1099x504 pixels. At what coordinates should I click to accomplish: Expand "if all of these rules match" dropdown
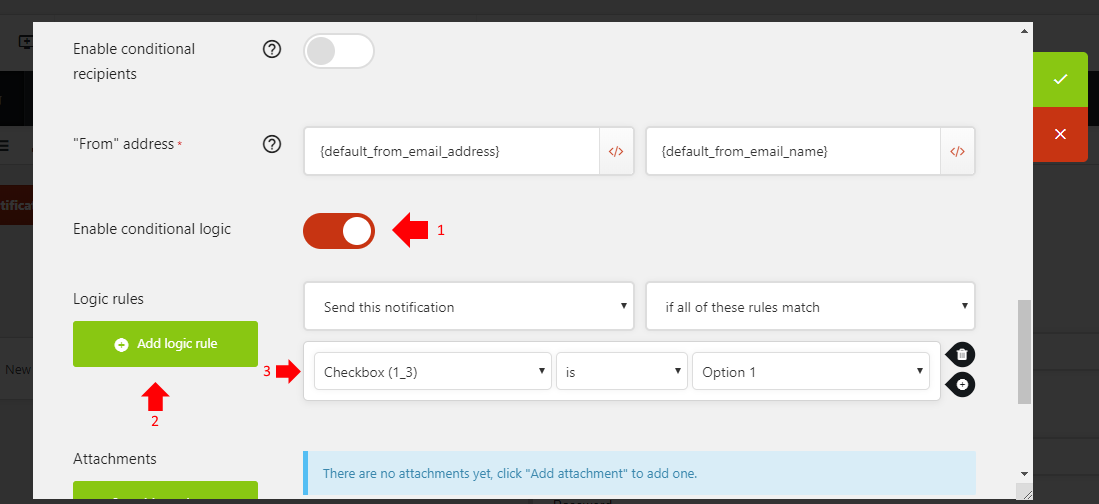(x=810, y=307)
